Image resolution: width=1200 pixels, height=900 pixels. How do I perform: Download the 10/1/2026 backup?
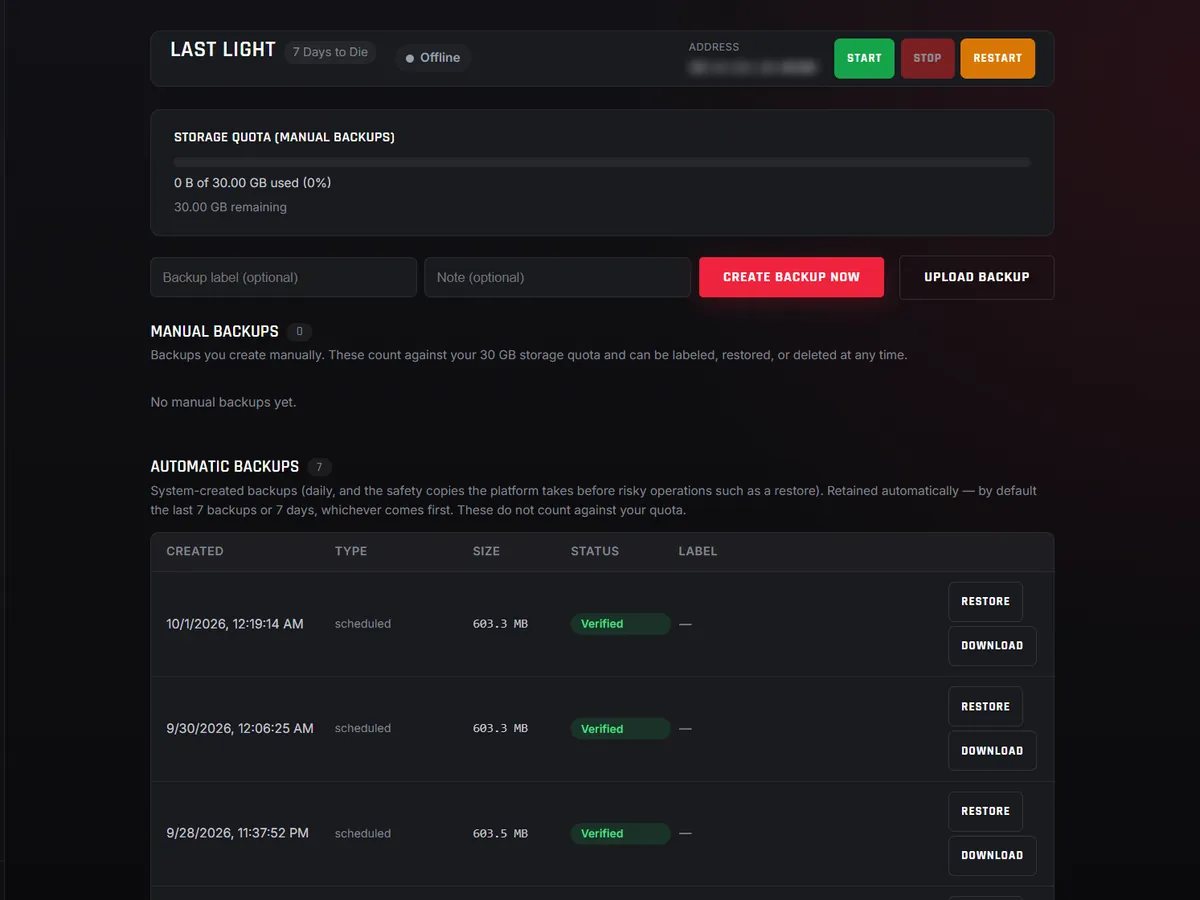pos(992,646)
